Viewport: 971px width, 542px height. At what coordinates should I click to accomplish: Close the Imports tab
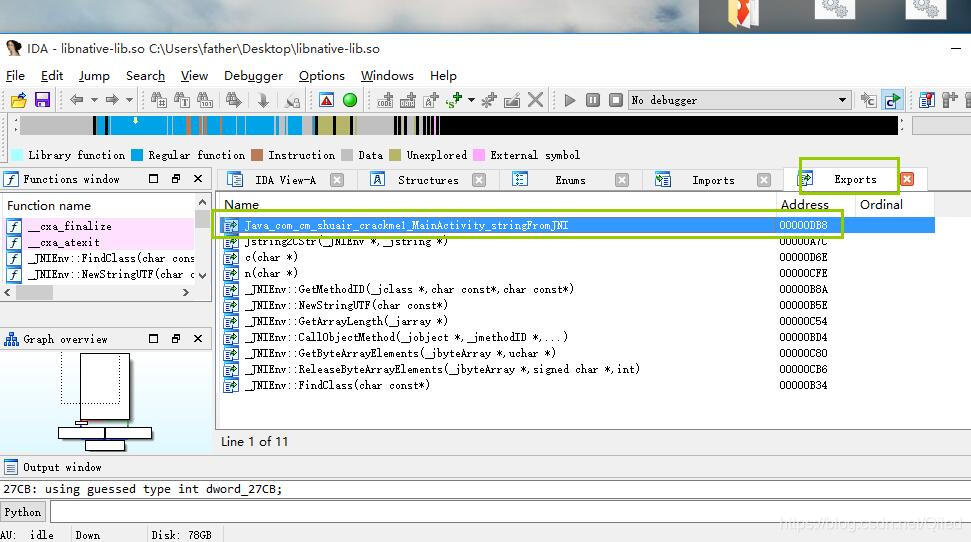point(764,180)
